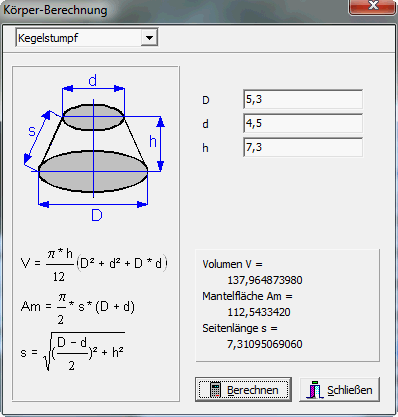Screen dimensions: 398x417
Task: Click the Körper-Berechnung title bar text
Action: coord(55,10)
